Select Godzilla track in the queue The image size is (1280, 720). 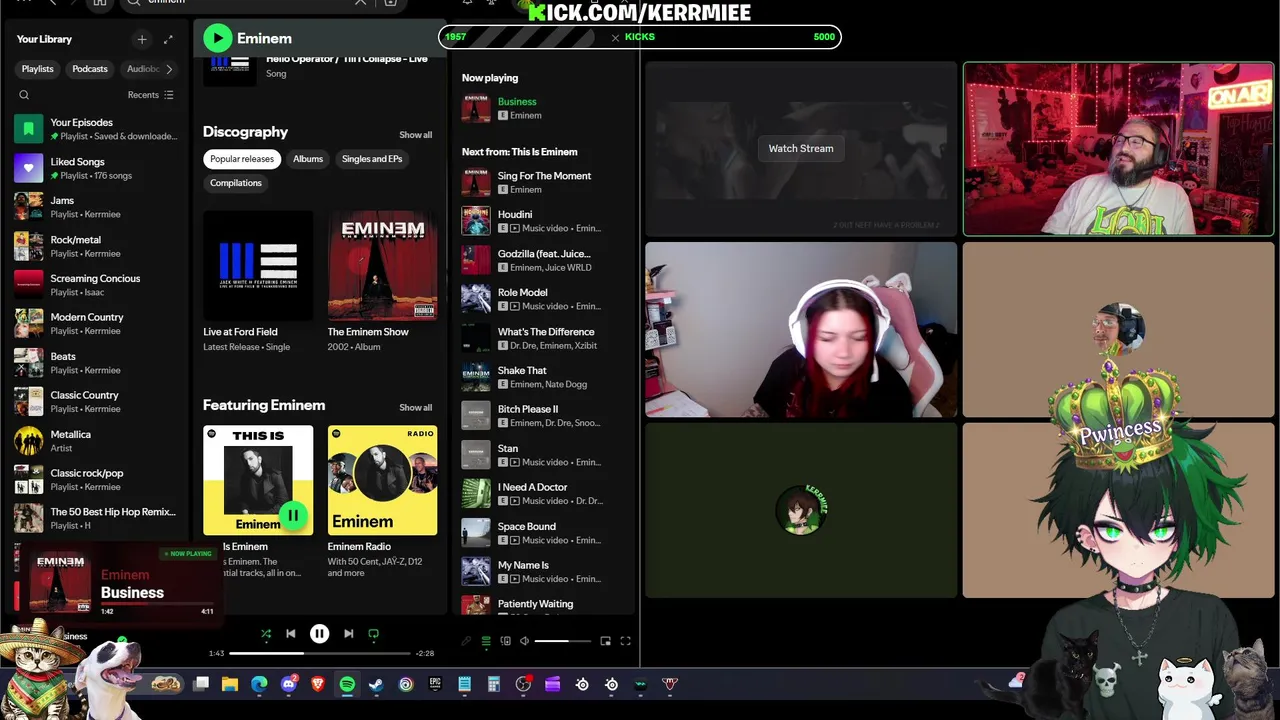pyautogui.click(x=544, y=260)
